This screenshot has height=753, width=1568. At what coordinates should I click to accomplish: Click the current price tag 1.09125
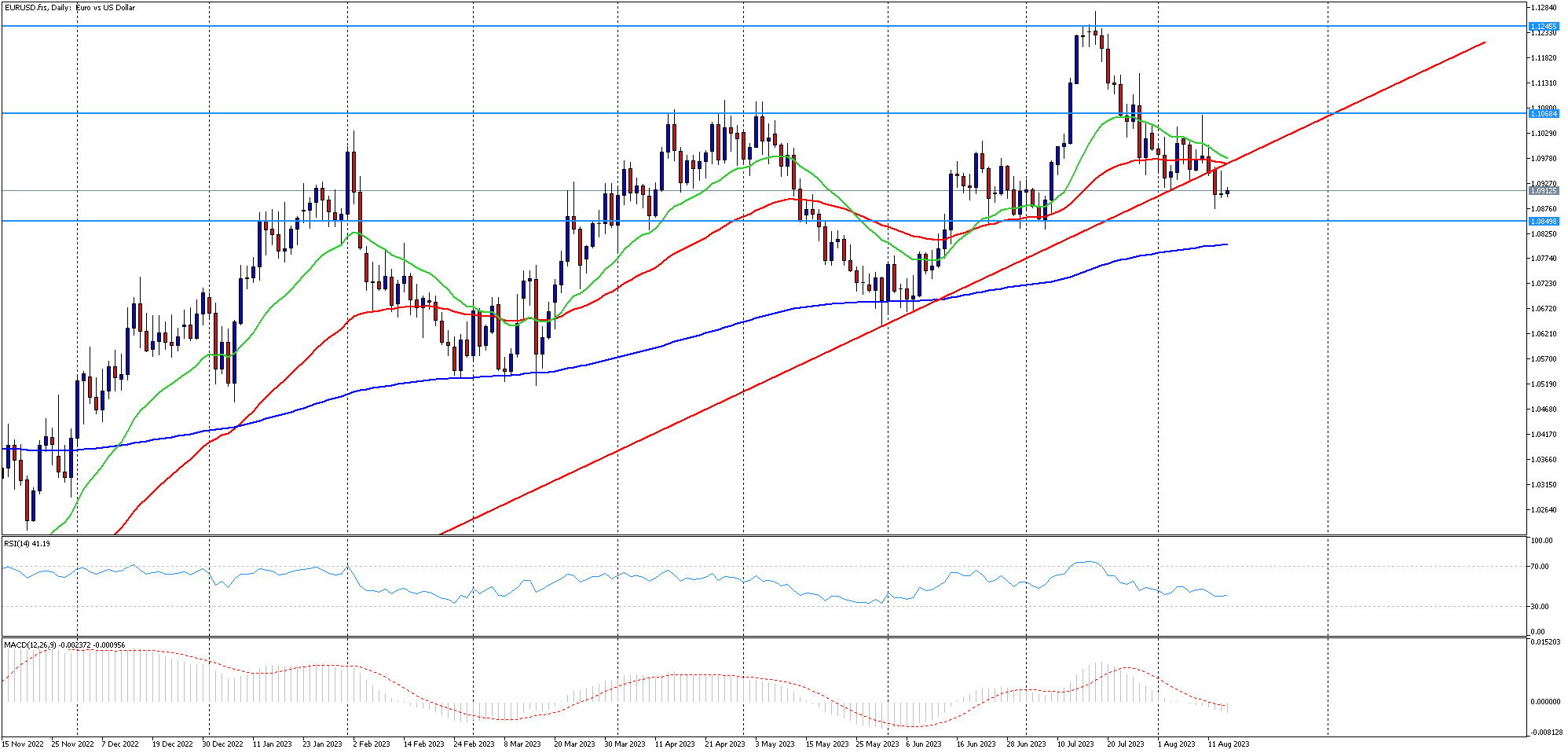1544,191
